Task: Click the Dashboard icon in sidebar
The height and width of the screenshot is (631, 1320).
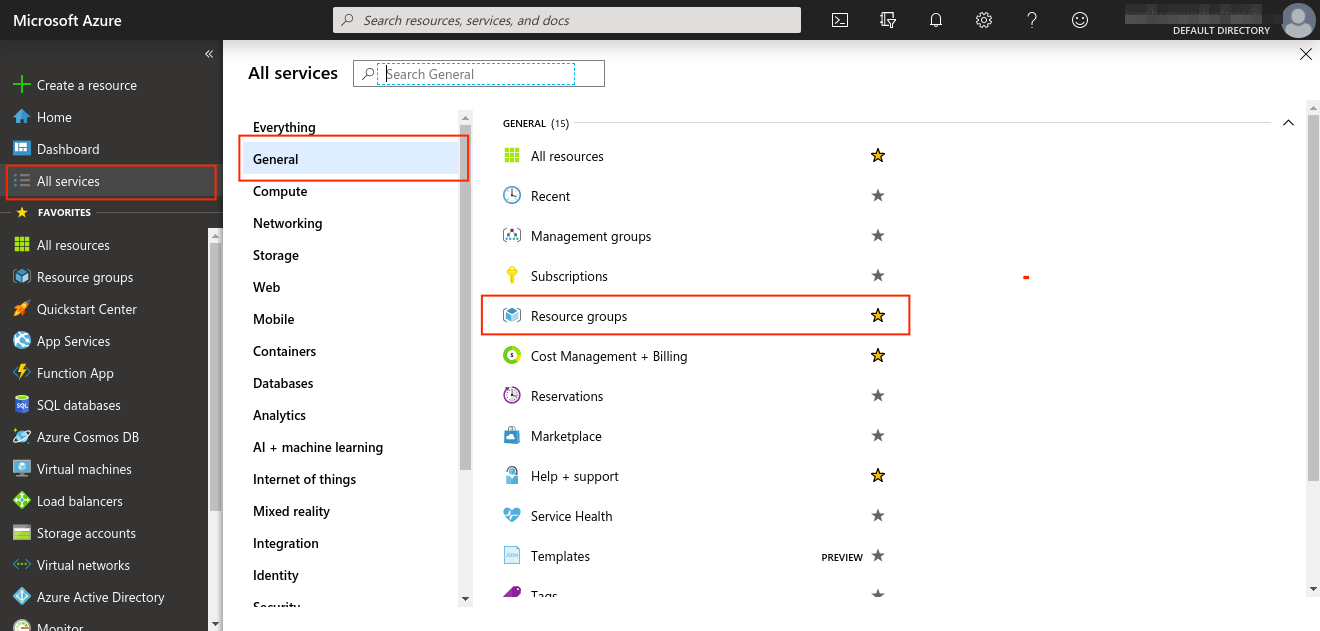Action: [x=22, y=149]
